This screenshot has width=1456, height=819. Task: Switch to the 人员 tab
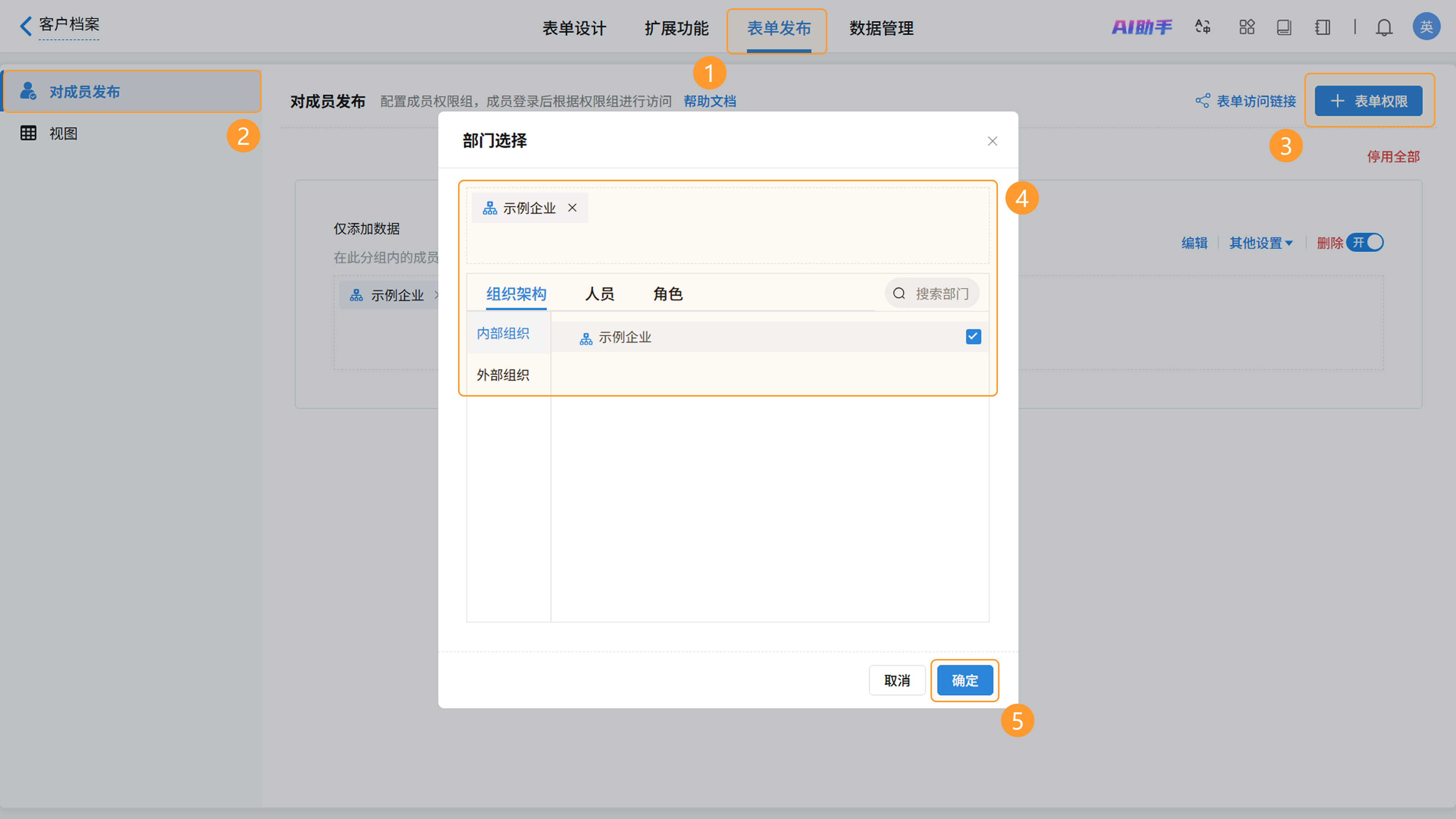[599, 294]
